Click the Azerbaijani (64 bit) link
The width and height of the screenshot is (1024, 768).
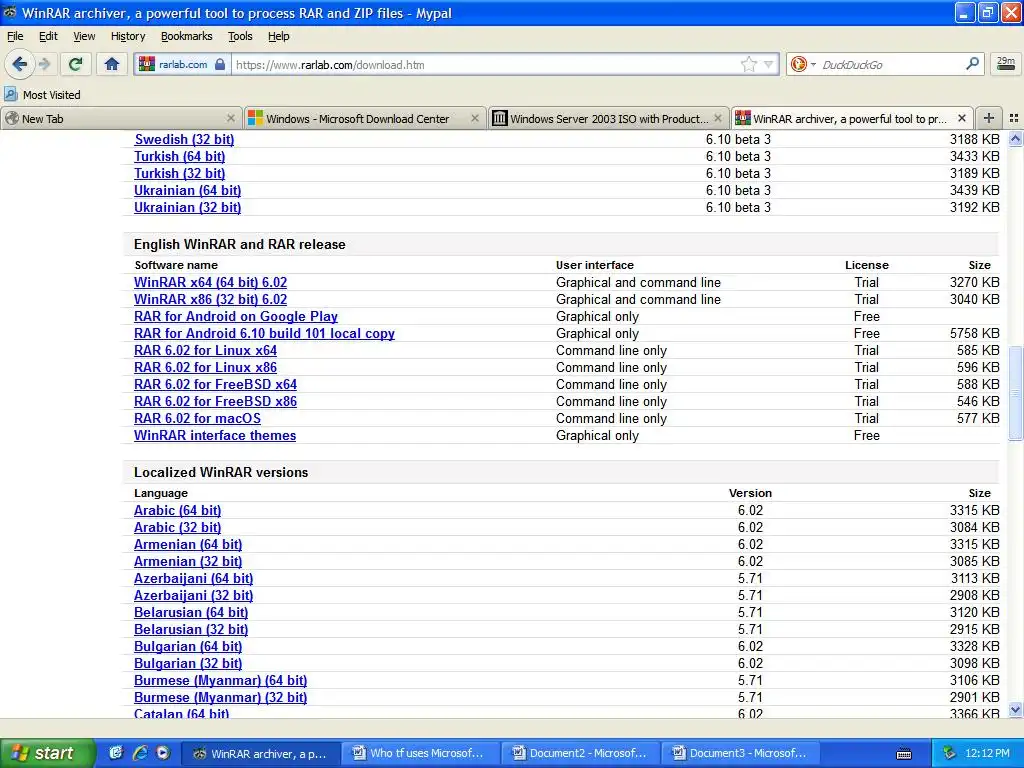pyautogui.click(x=193, y=578)
